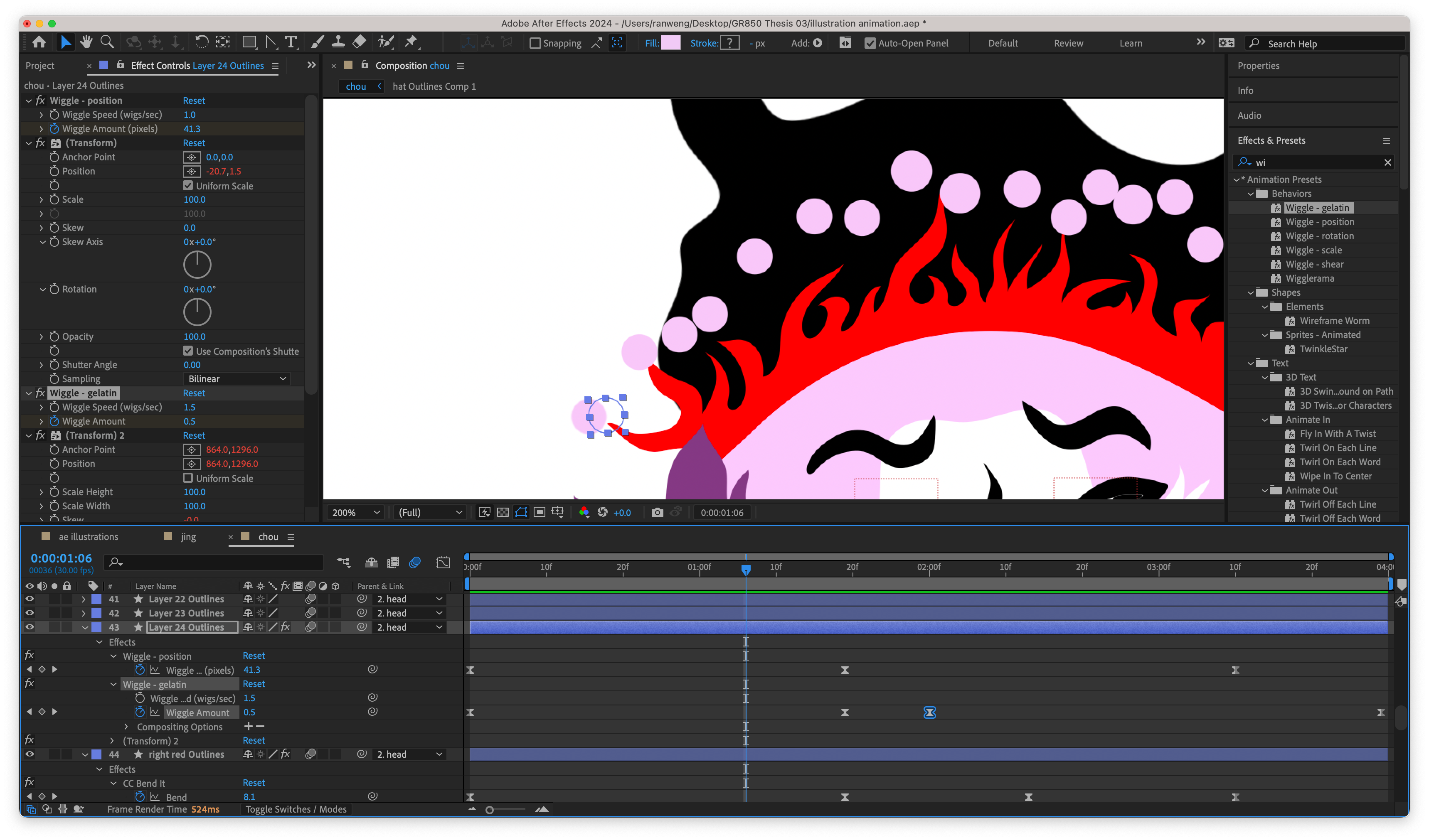Switch to the jing composition tab
This screenshot has height=840, width=1429.
(188, 537)
